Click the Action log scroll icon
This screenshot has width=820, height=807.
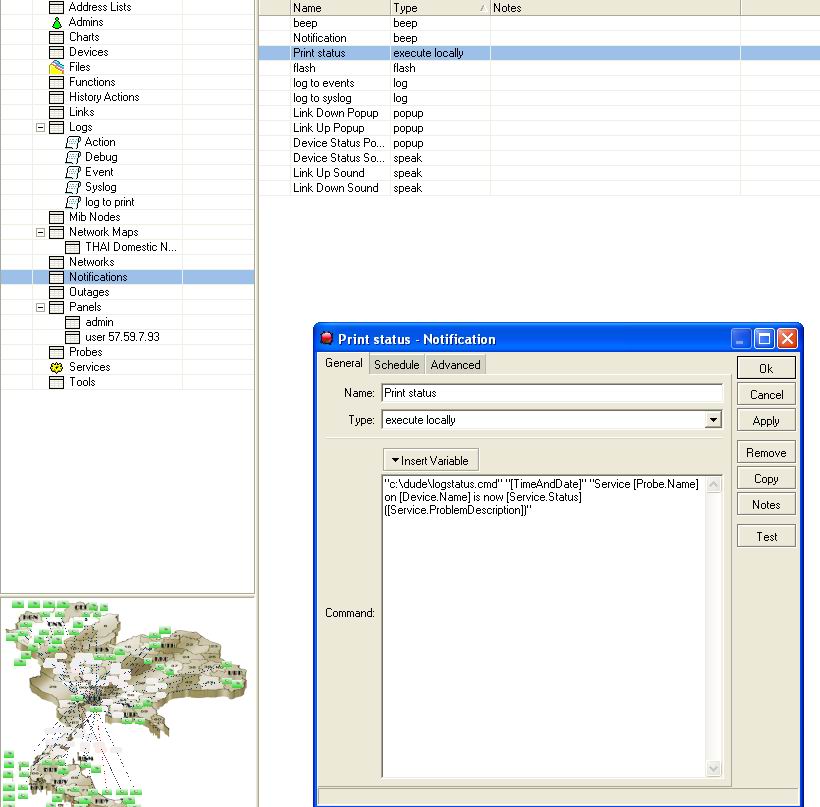click(x=73, y=142)
